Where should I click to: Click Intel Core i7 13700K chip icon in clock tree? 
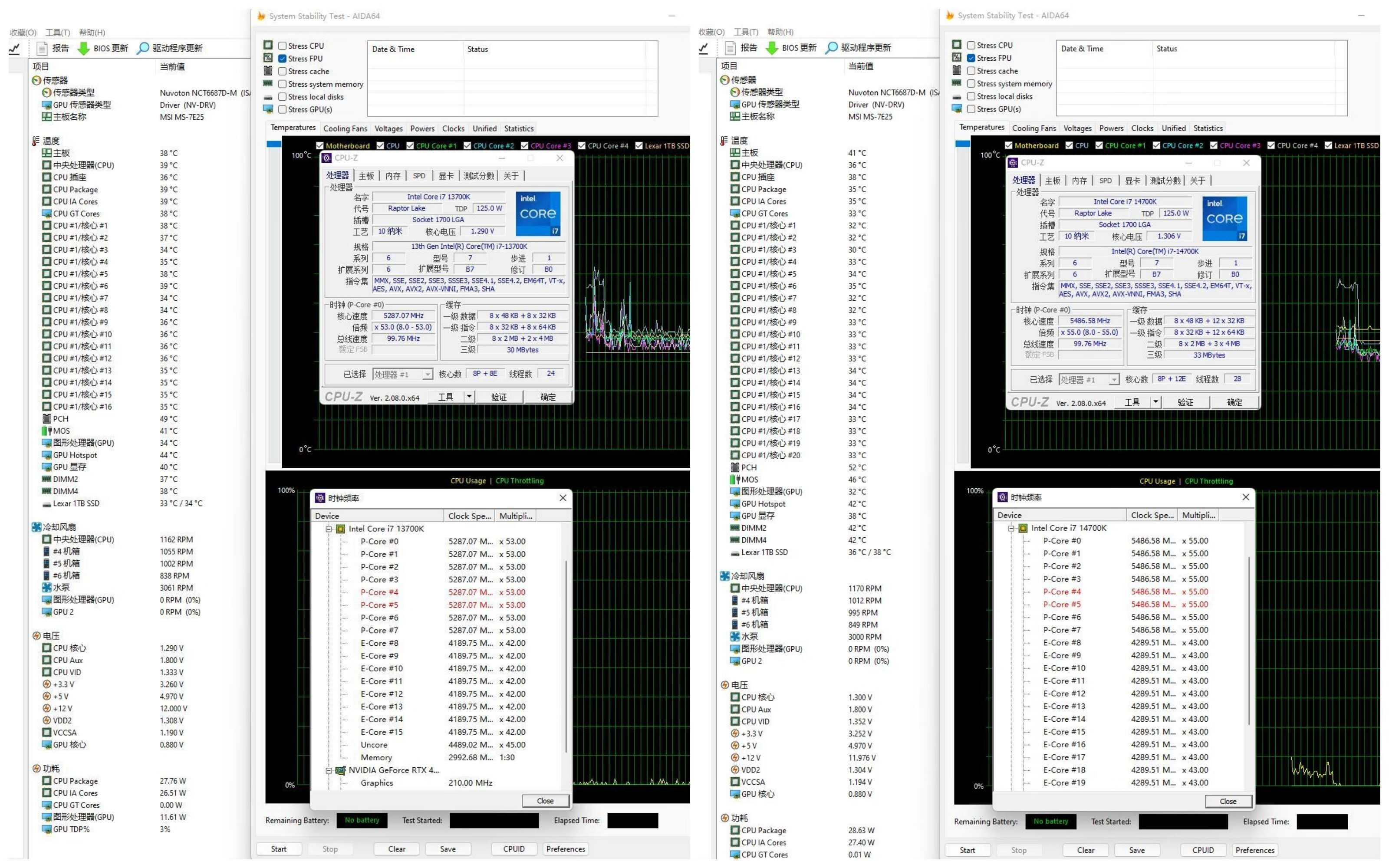[340, 529]
